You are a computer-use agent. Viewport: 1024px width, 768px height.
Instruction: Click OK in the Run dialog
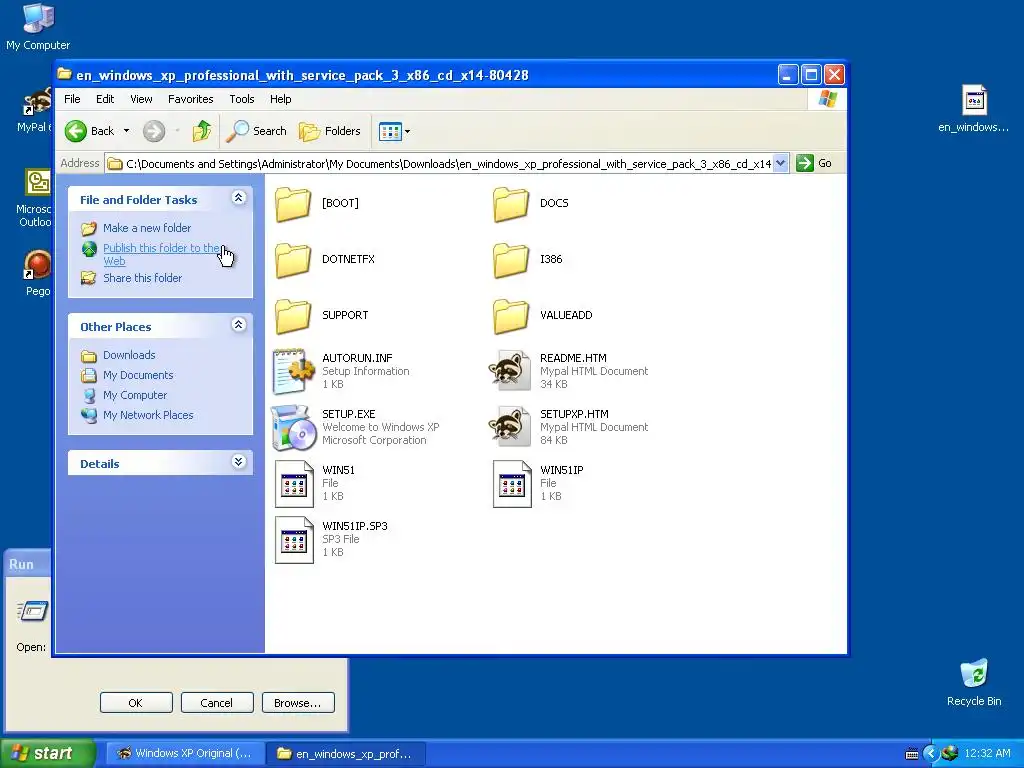pos(136,703)
